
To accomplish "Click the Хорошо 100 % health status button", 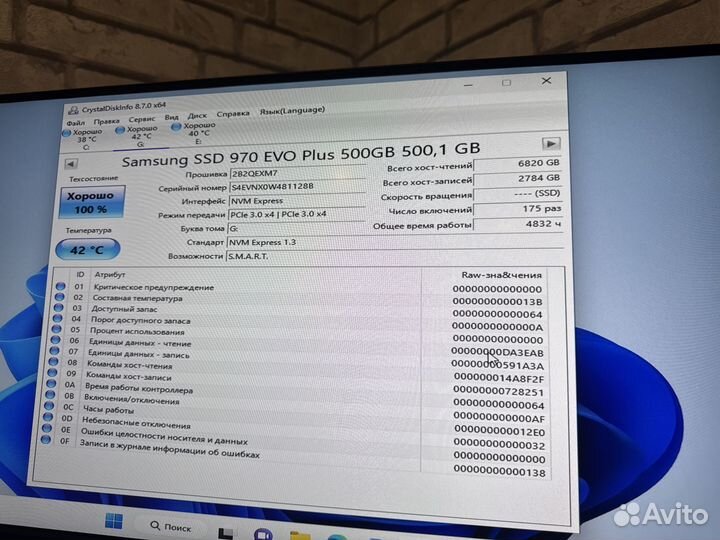I will coord(91,202).
